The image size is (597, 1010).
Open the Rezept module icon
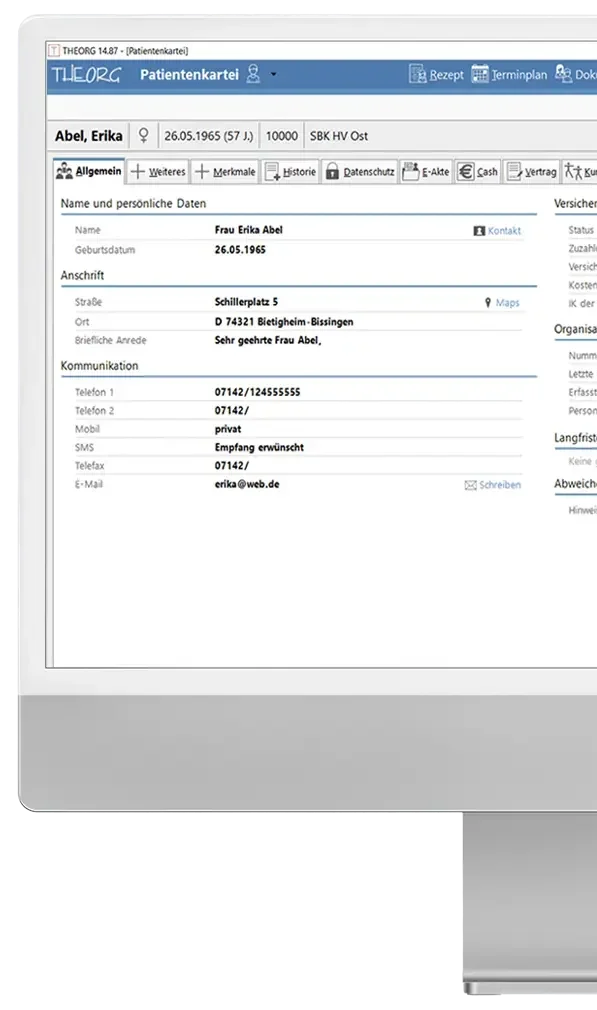[x=417, y=74]
